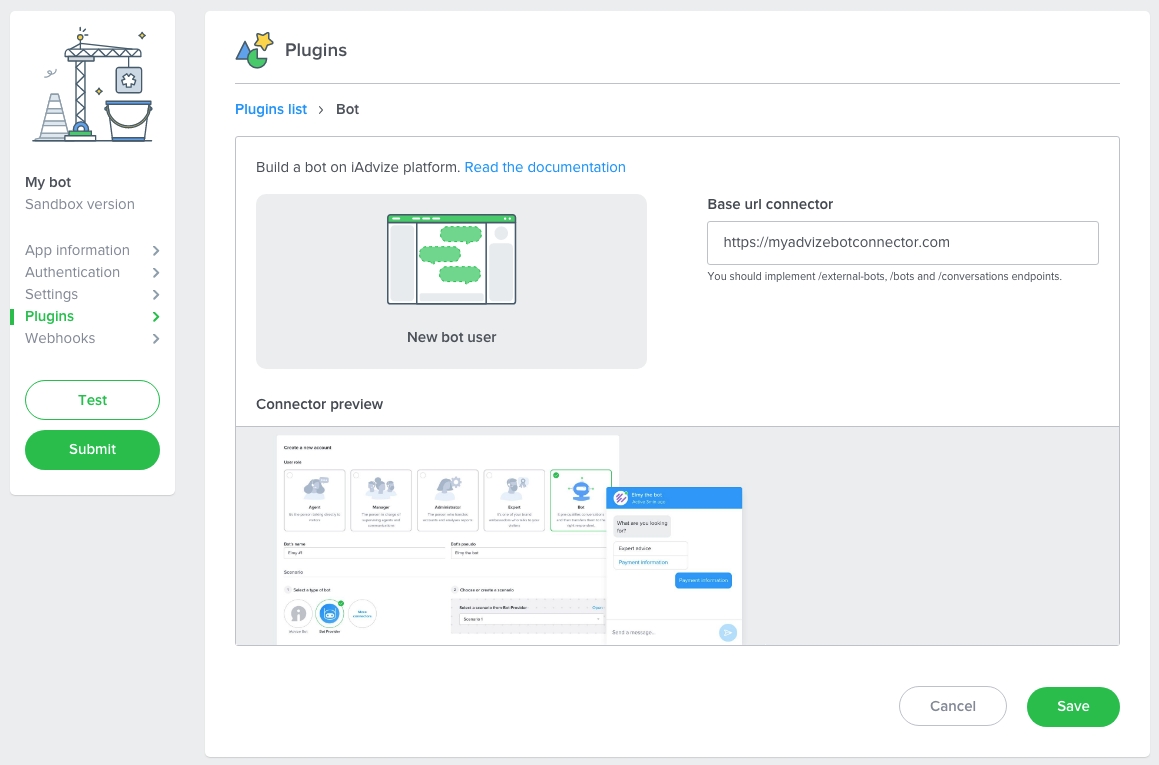Image resolution: width=1159 pixels, height=765 pixels.
Task: Click the iAdvize Bot icon in preview
Action: click(x=297, y=614)
